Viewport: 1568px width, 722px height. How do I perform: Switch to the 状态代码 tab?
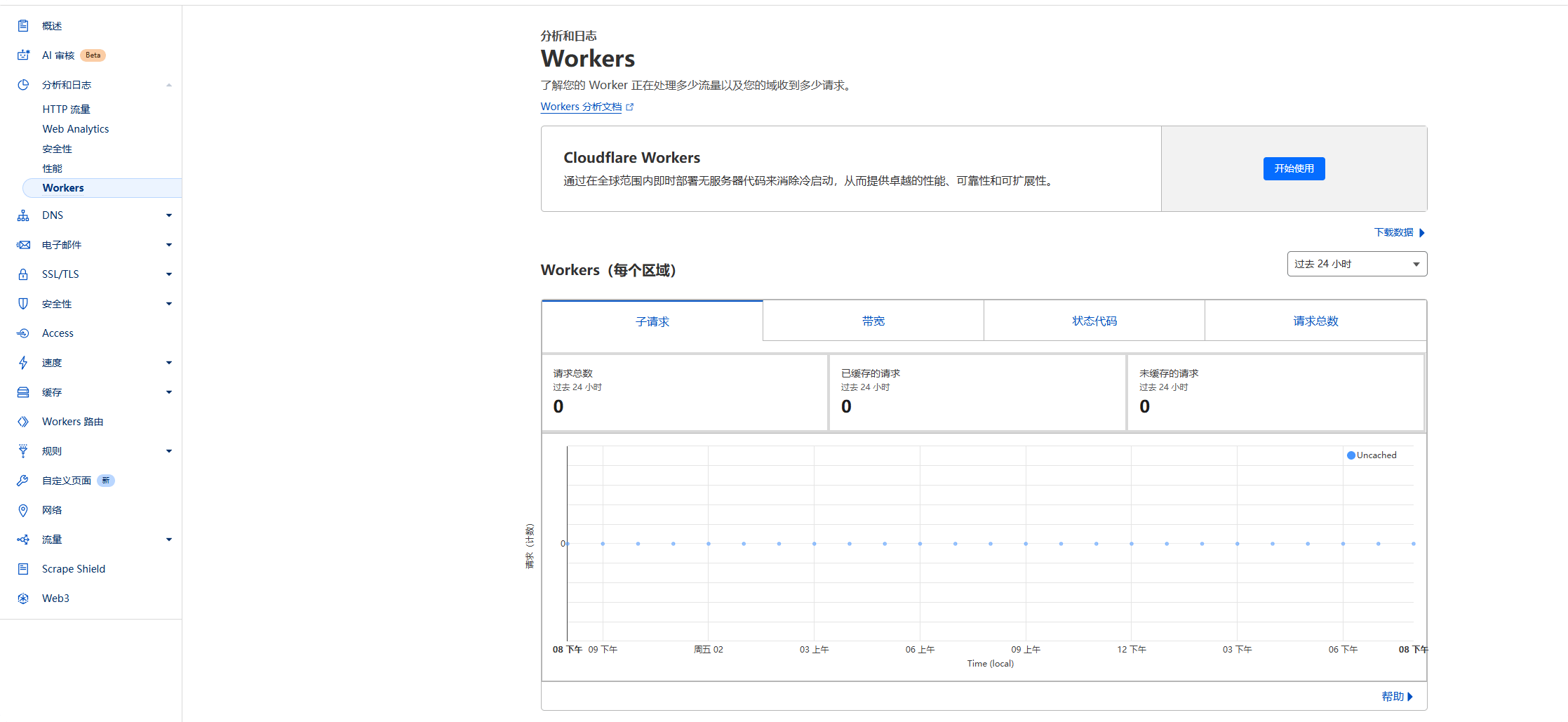click(1094, 321)
